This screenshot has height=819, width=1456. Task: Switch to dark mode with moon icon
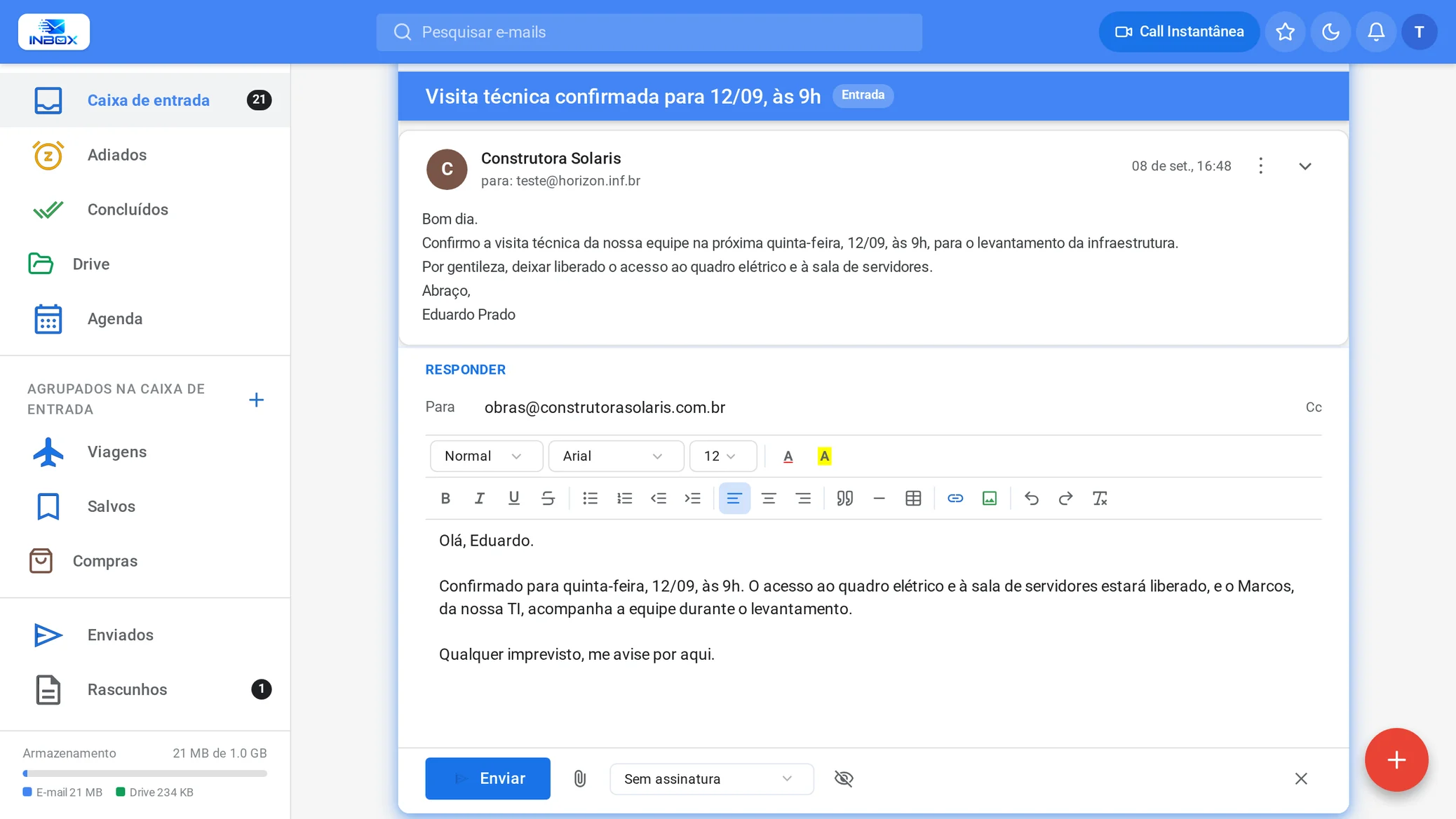click(1330, 32)
